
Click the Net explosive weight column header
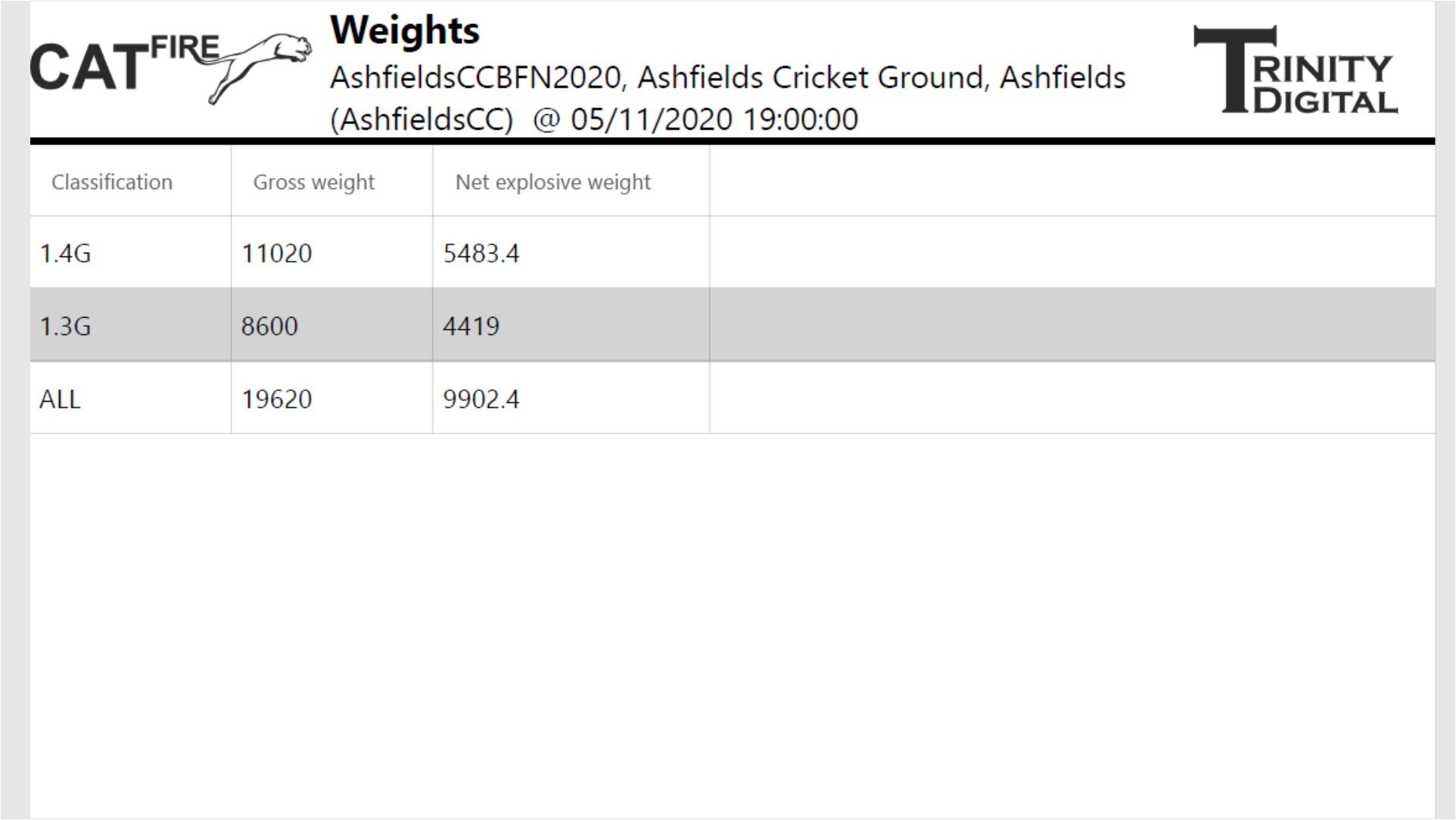[552, 182]
